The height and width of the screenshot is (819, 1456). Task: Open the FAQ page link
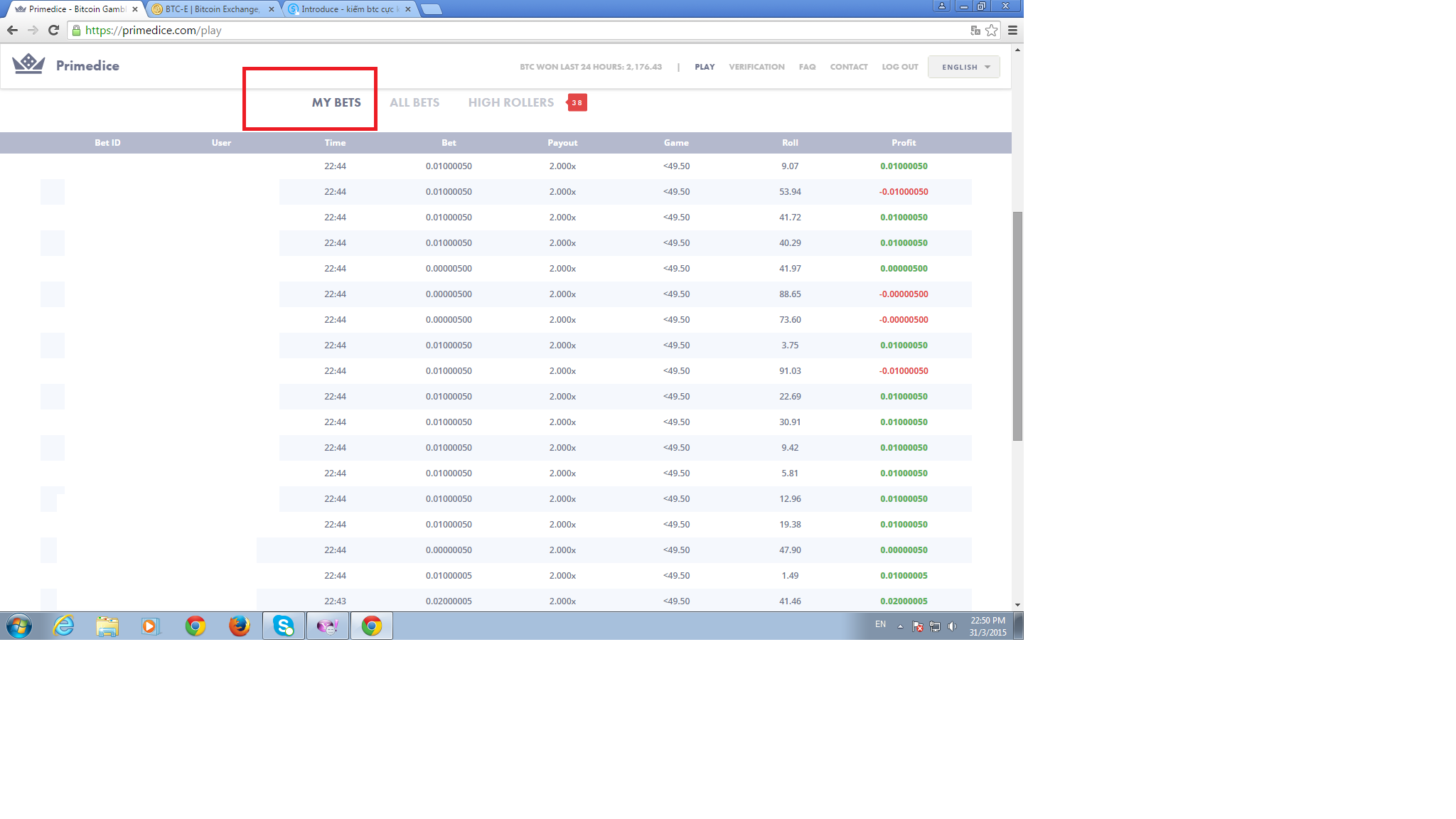[807, 67]
